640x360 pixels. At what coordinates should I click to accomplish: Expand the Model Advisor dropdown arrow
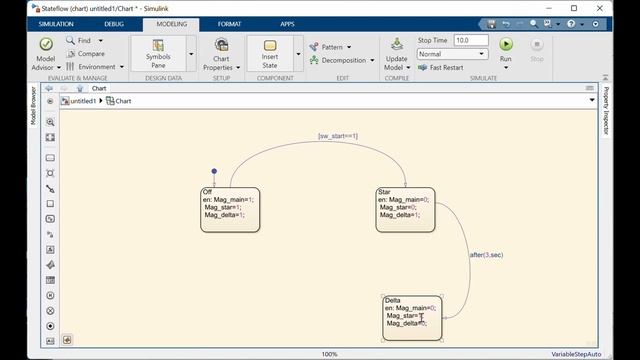(59, 68)
